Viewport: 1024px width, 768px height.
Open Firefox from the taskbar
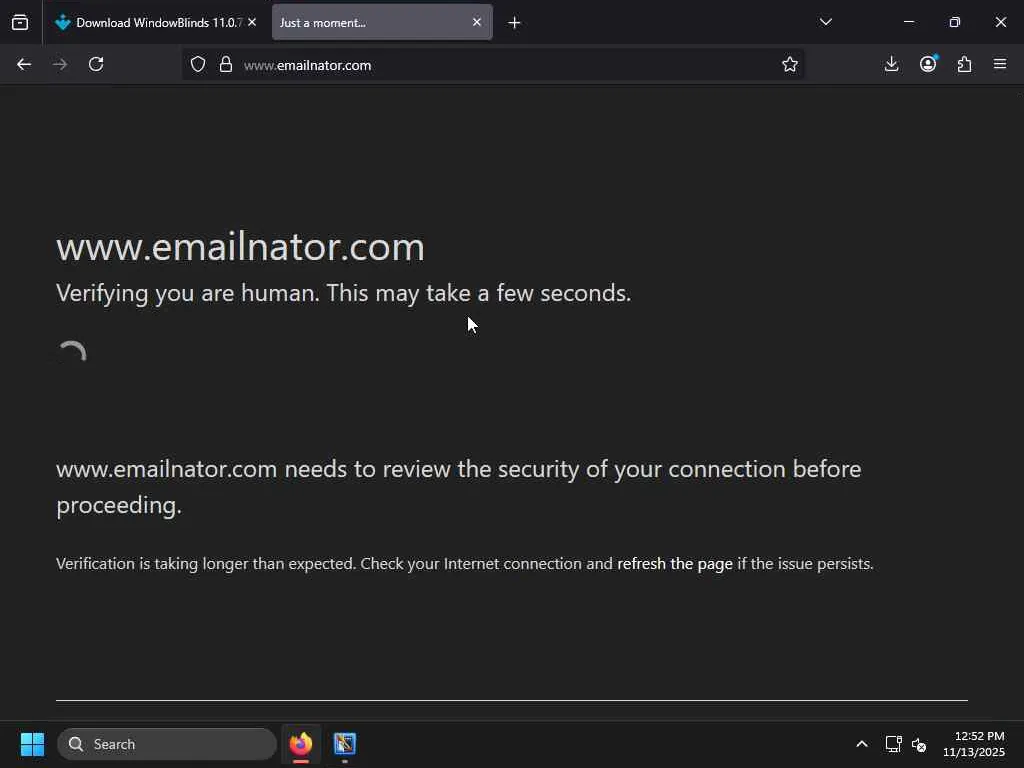click(301, 744)
